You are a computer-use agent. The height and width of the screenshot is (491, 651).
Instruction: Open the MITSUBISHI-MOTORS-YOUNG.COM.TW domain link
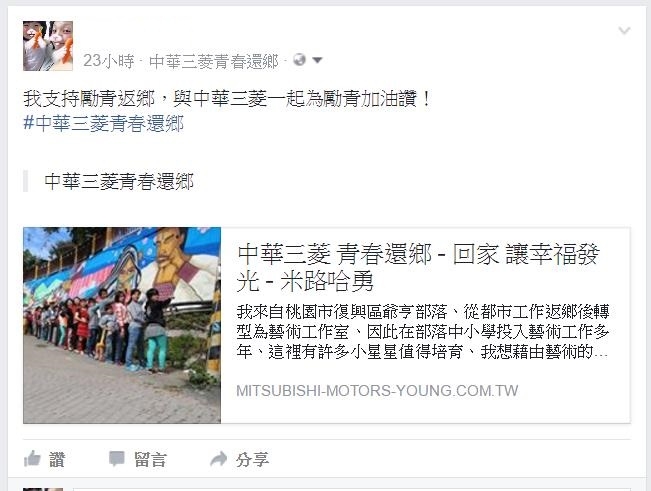click(x=377, y=391)
